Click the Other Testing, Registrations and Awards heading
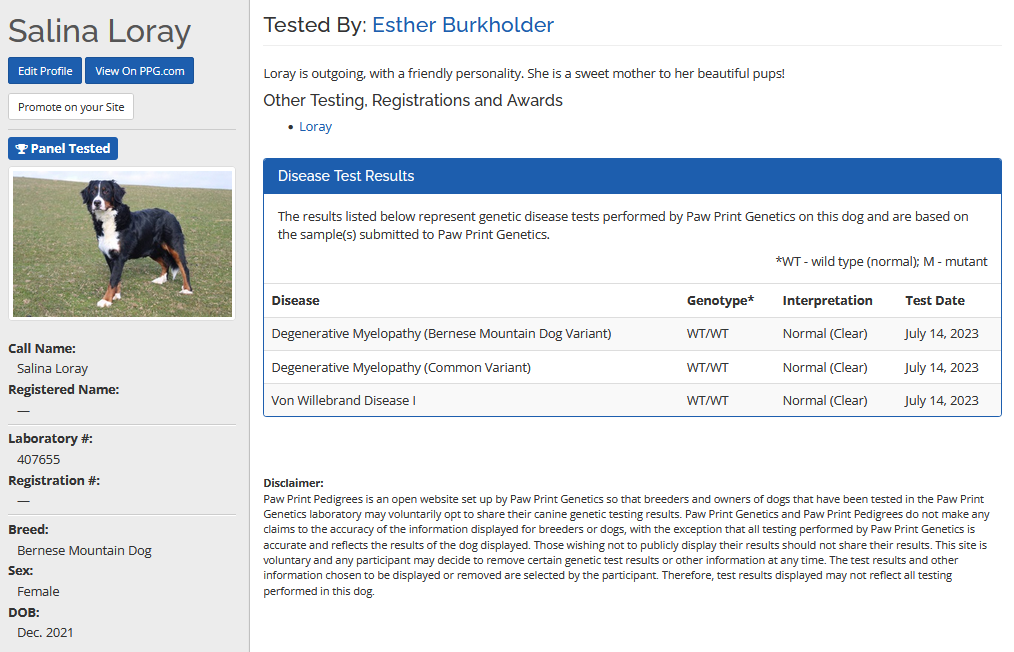This screenshot has width=1014, height=652. tap(413, 100)
